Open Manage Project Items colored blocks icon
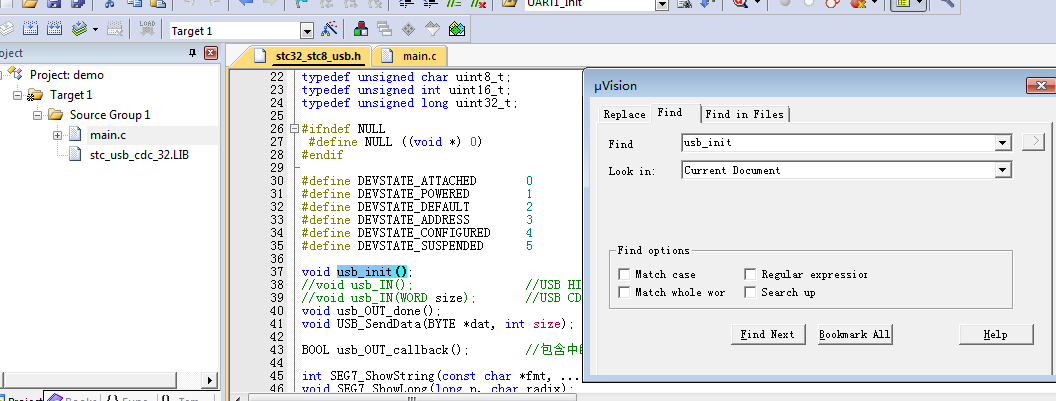The height and width of the screenshot is (401, 1056). point(362,29)
